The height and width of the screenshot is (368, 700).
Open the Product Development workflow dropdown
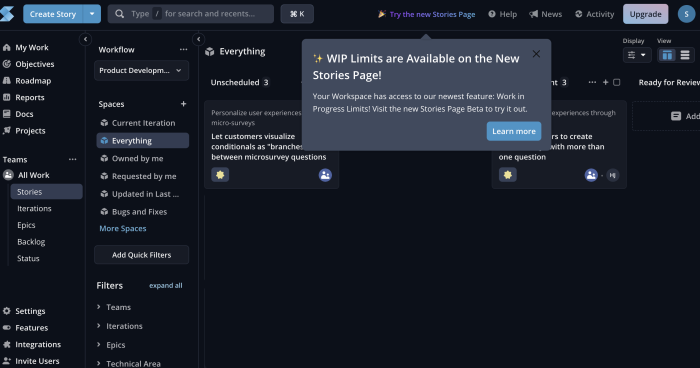(x=141, y=71)
